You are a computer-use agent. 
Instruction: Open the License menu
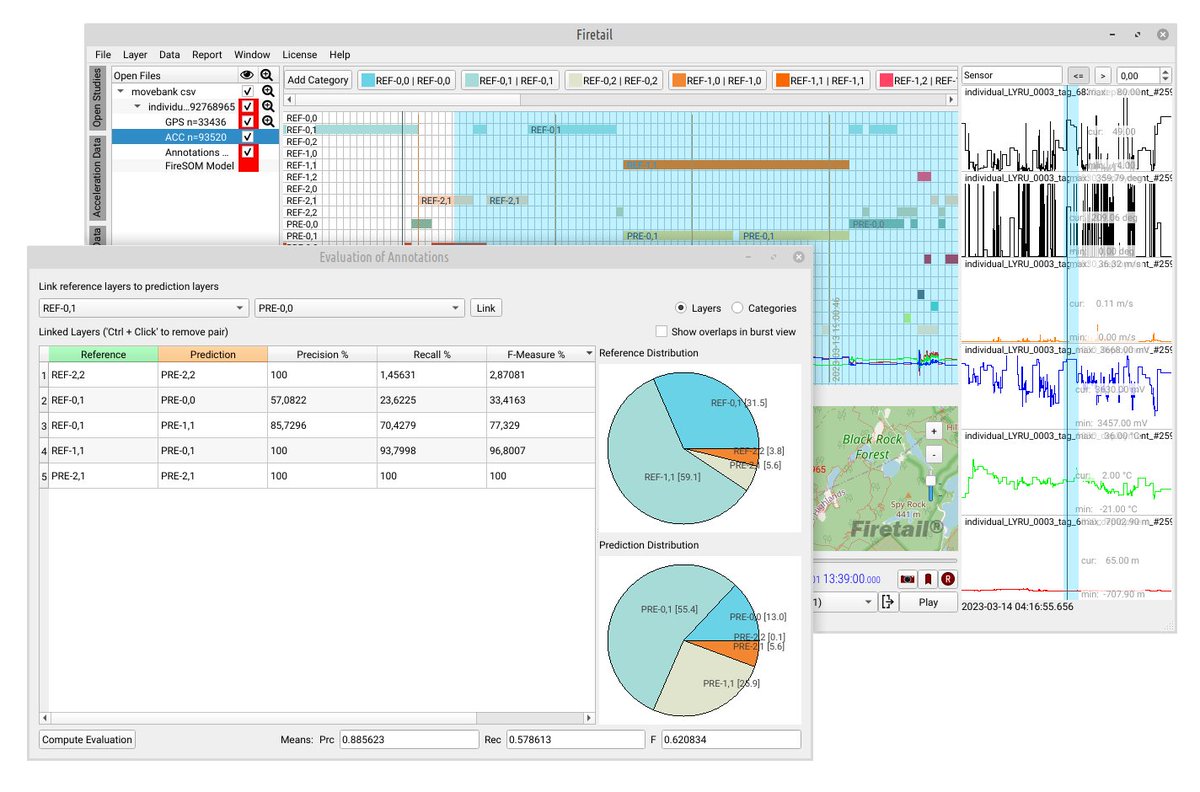click(x=299, y=55)
